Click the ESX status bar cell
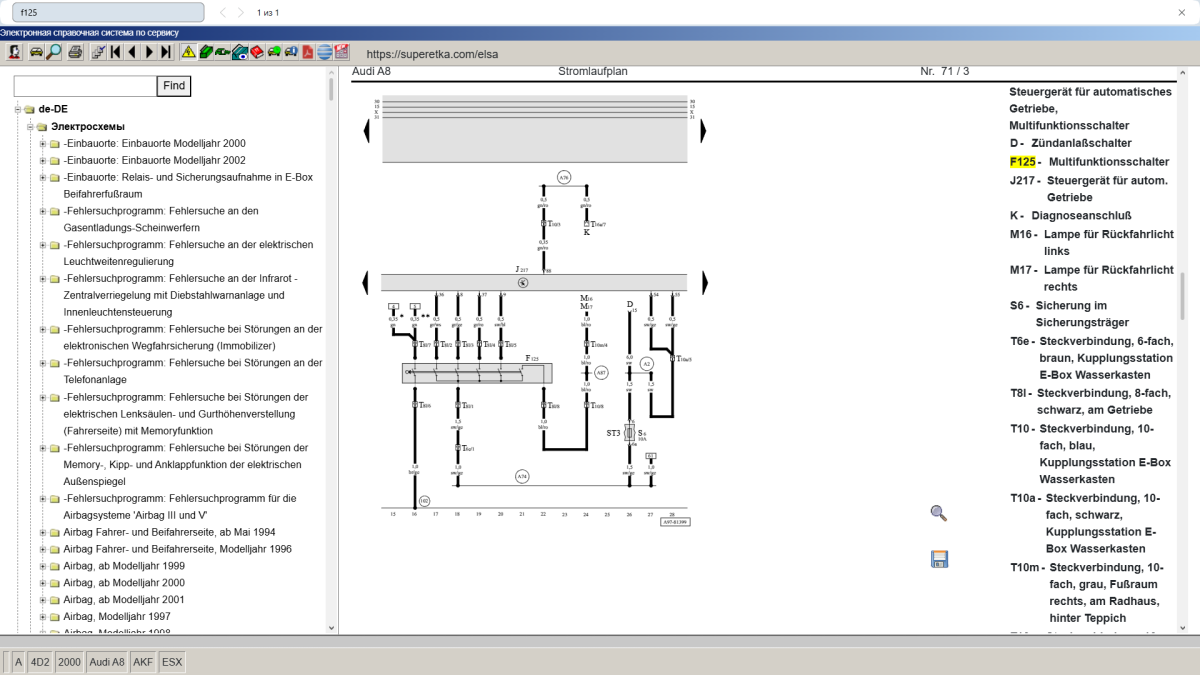The width and height of the screenshot is (1200, 675). click(172, 662)
